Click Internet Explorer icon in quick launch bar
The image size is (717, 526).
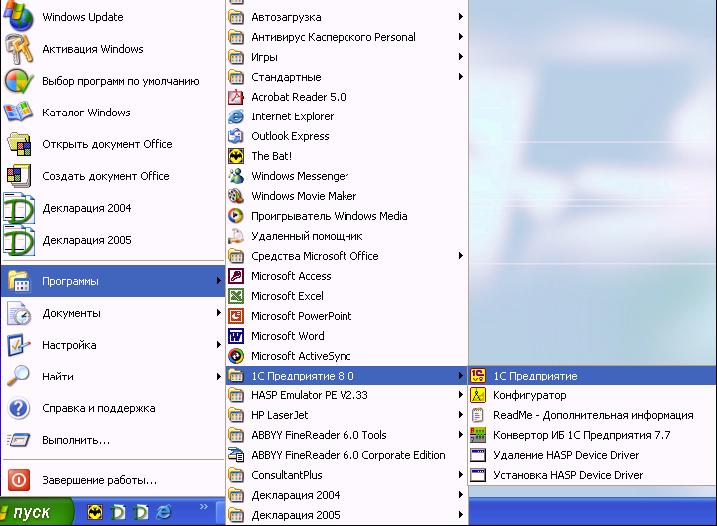click(163, 512)
